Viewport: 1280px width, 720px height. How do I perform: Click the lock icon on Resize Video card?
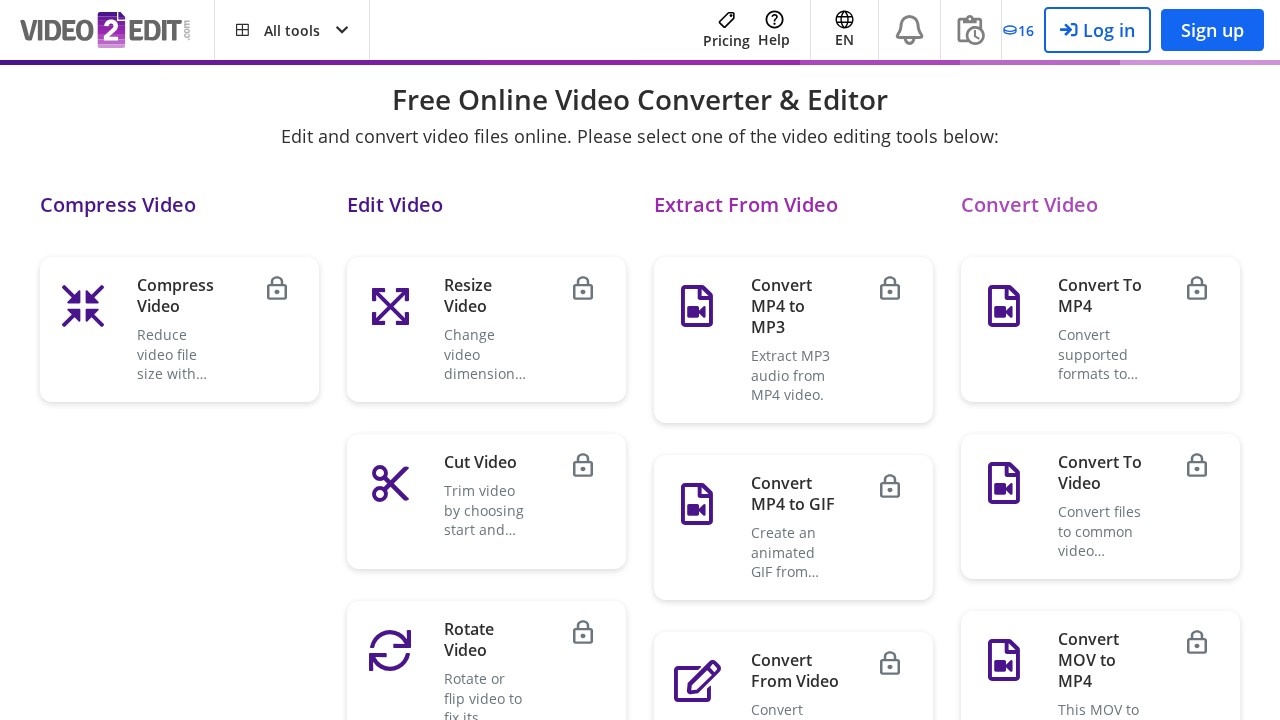click(x=583, y=289)
